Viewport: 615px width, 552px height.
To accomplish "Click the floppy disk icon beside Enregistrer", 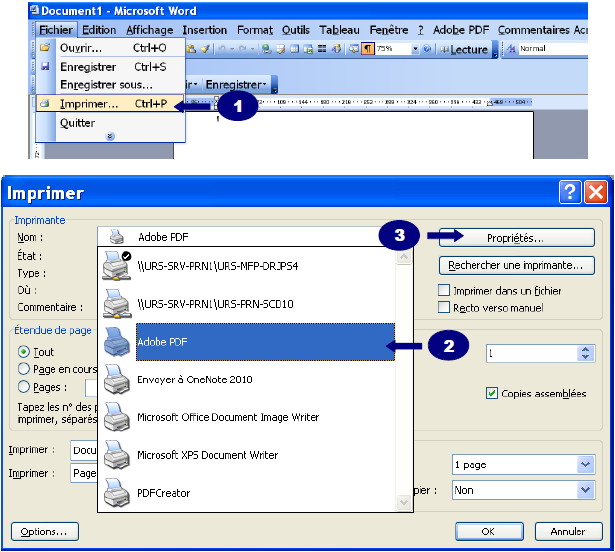I will click(45, 66).
